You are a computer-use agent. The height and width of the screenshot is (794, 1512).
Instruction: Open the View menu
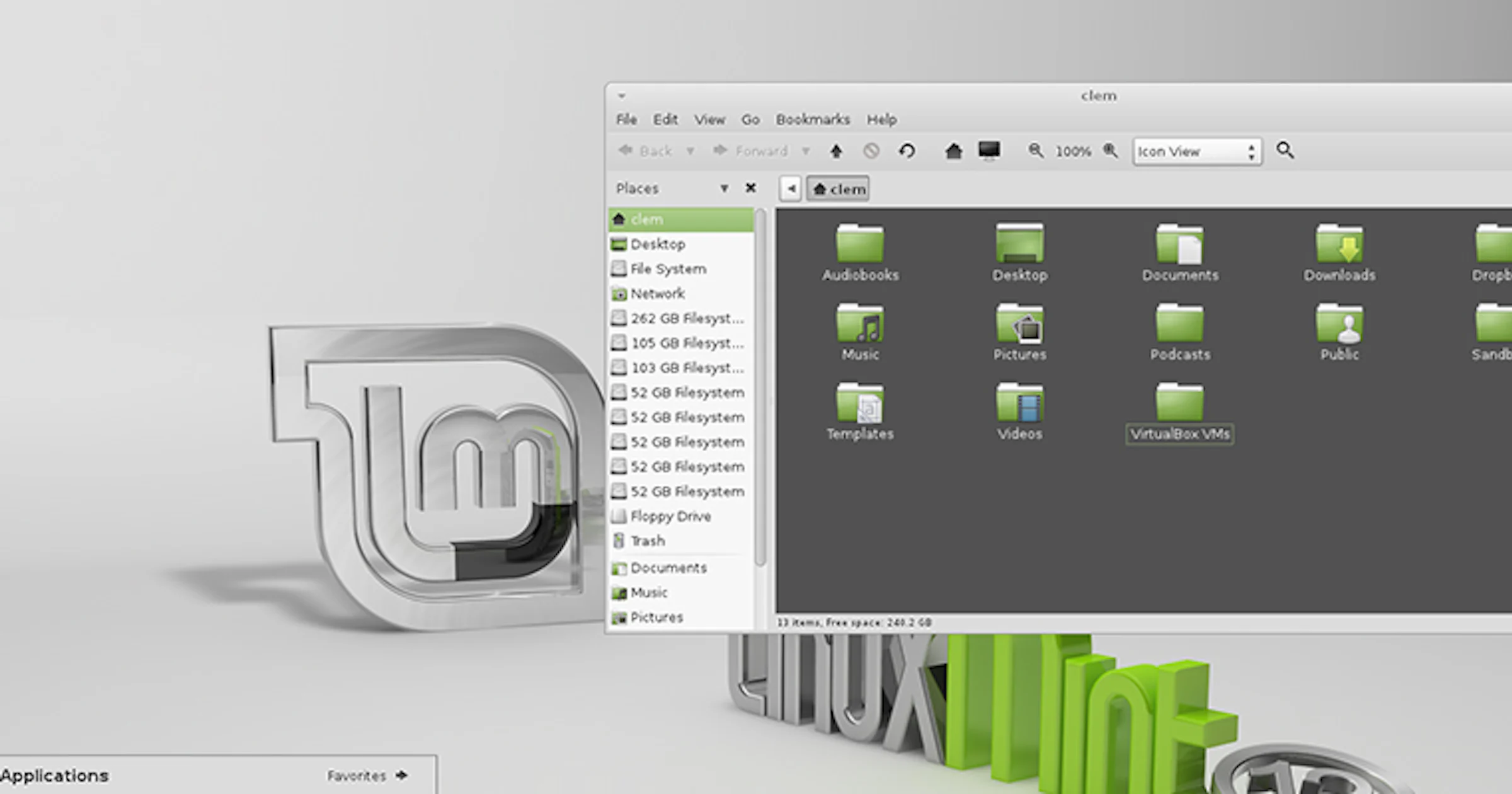[x=709, y=119]
